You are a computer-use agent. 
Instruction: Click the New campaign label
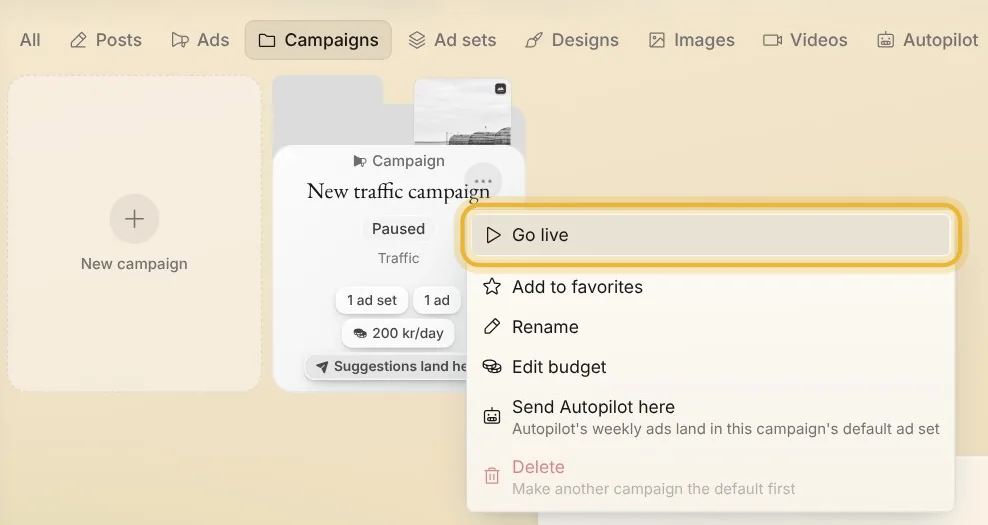tap(134, 263)
